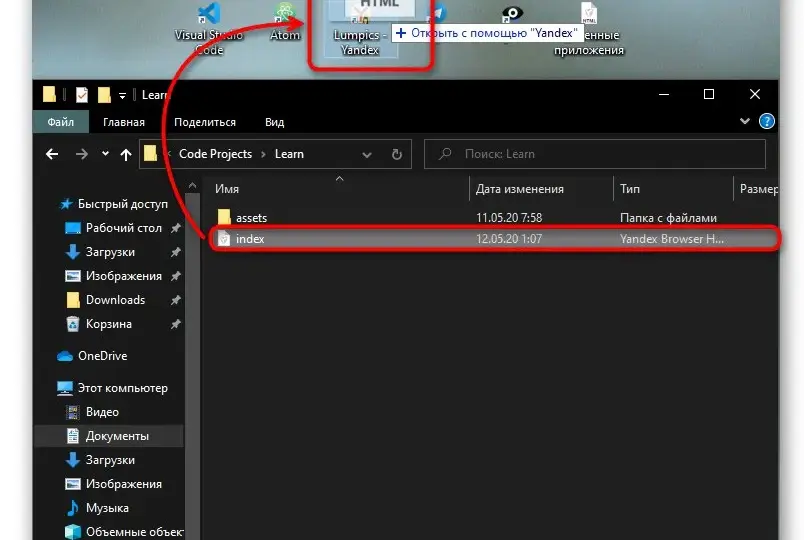Click the navigation pane scroll up arrow

click(193, 185)
